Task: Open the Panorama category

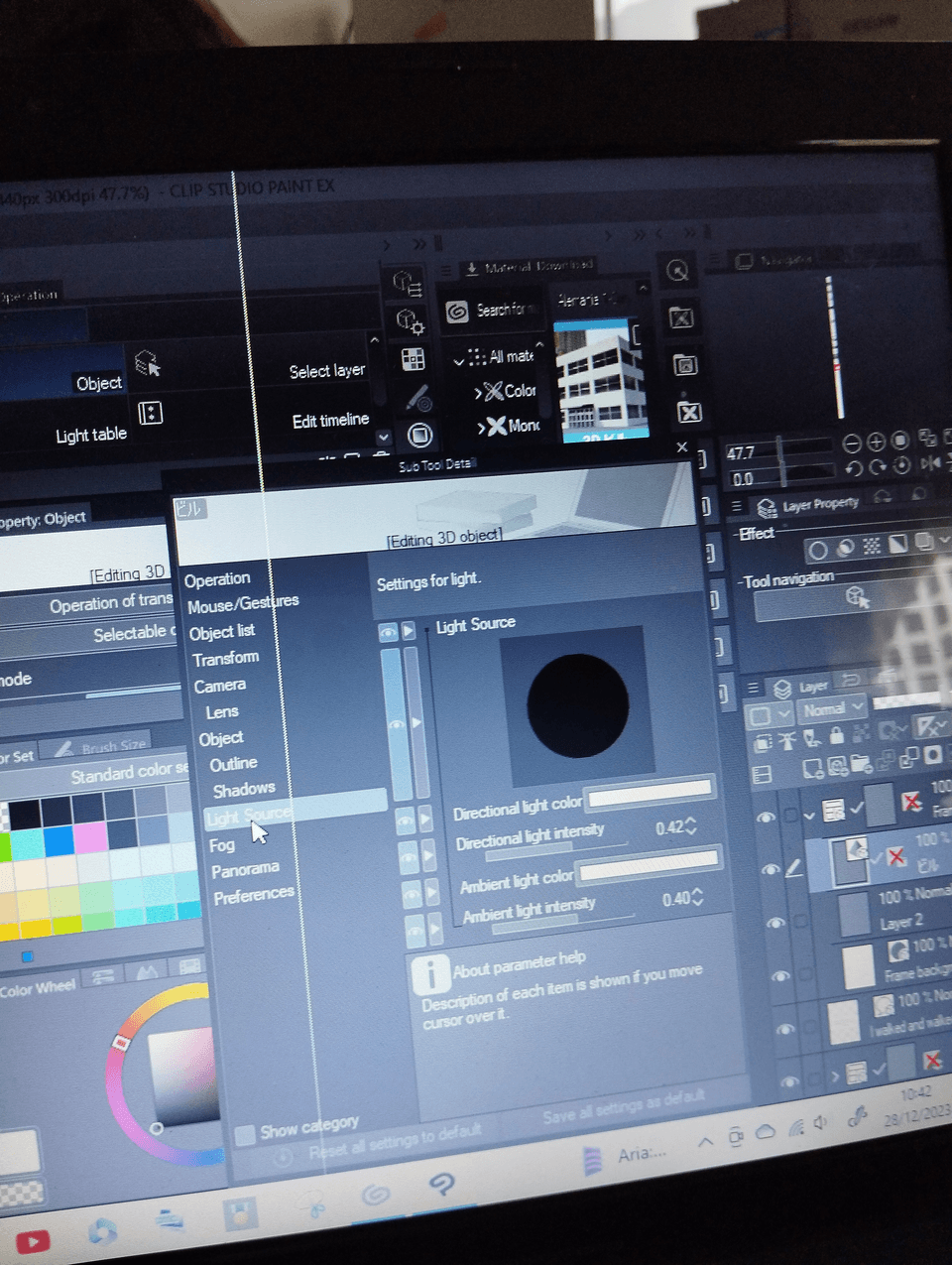Action: point(245,870)
